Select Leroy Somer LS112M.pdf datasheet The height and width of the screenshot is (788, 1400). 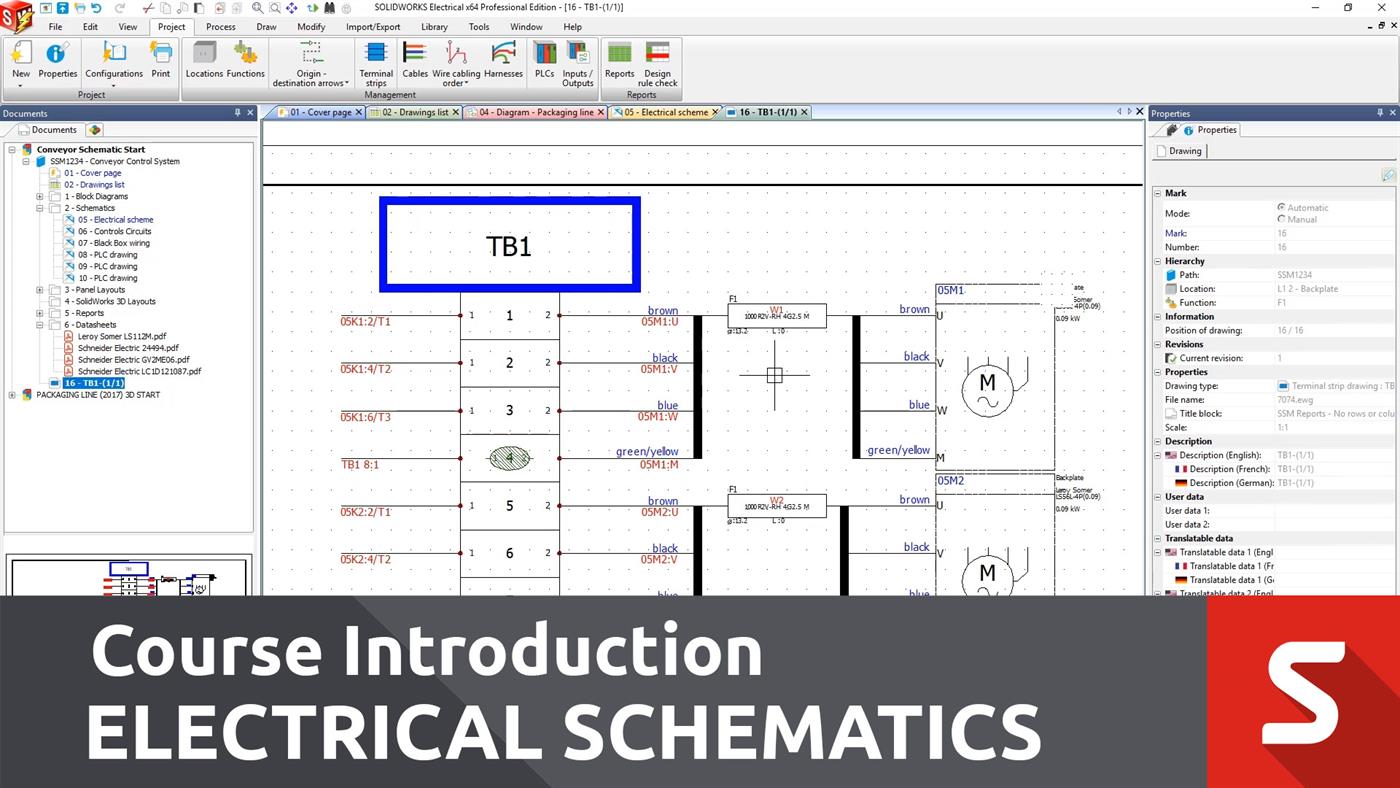(121, 336)
